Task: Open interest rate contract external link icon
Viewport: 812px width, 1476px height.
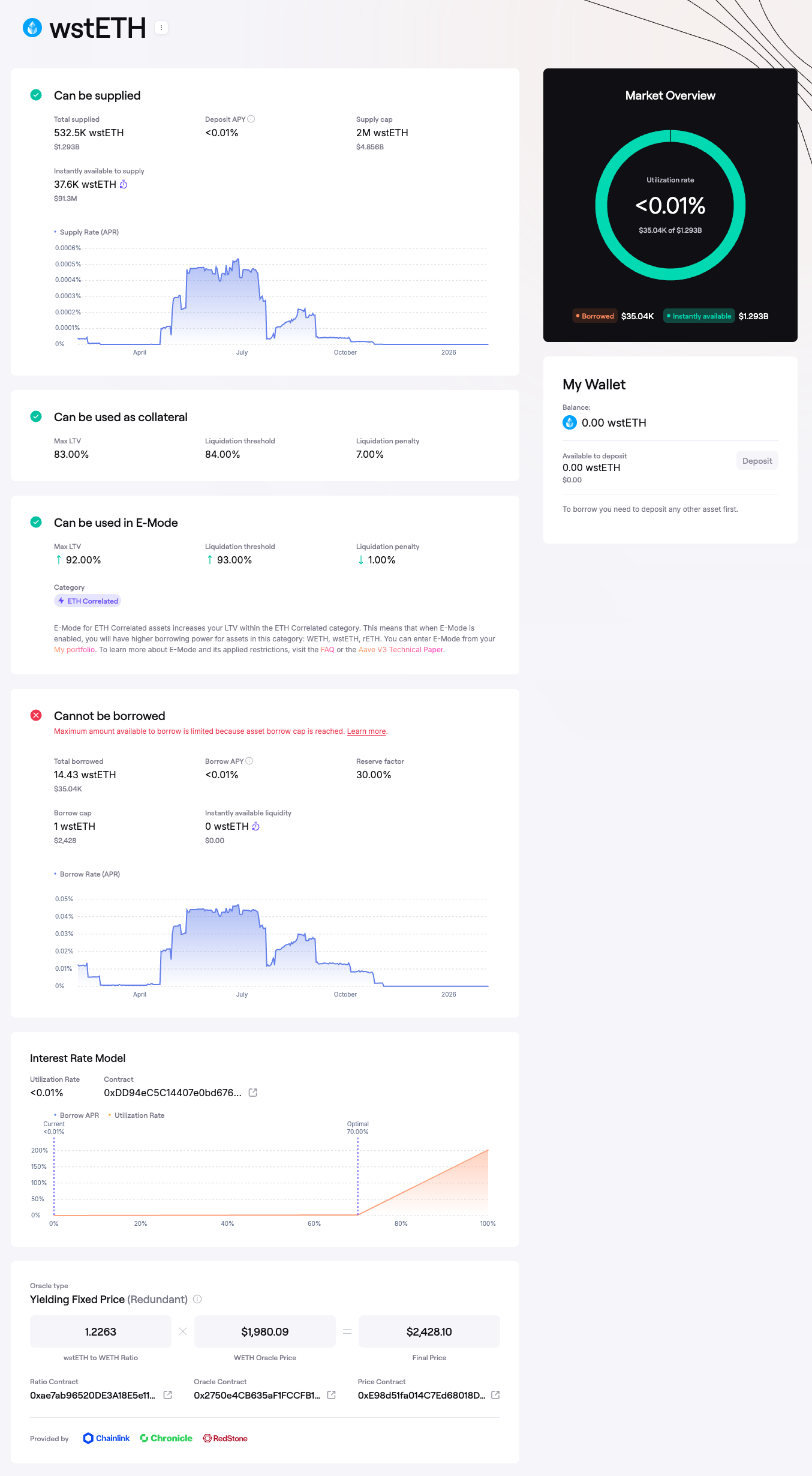Action: coord(253,1093)
